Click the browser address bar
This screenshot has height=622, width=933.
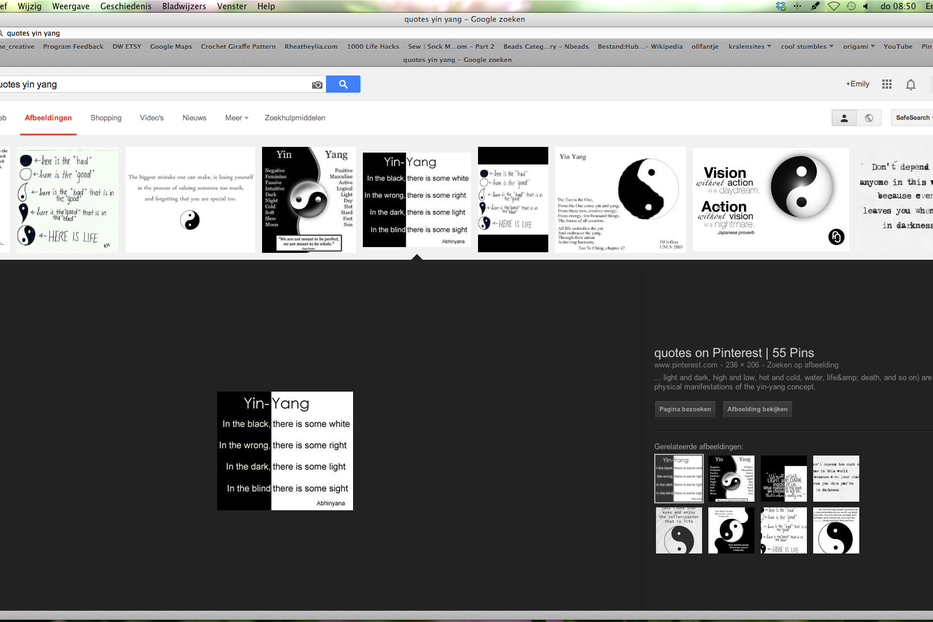coord(466,33)
